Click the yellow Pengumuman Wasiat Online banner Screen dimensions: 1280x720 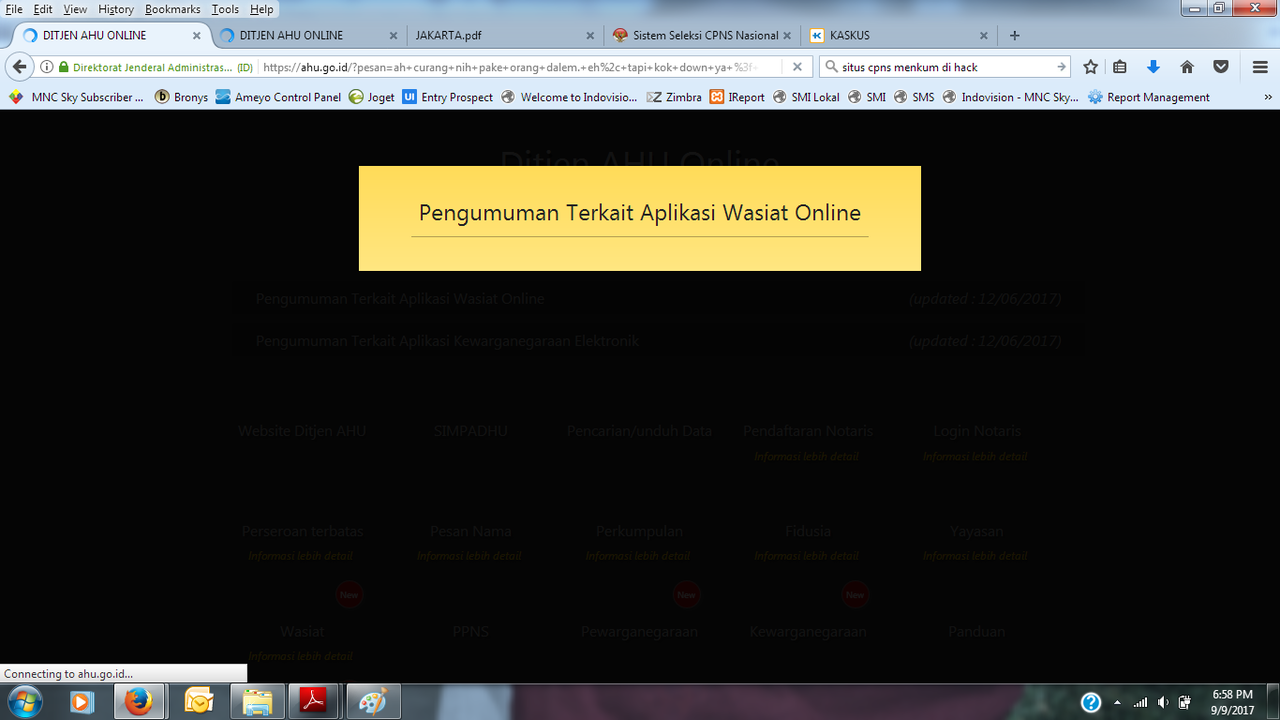pyautogui.click(x=640, y=218)
